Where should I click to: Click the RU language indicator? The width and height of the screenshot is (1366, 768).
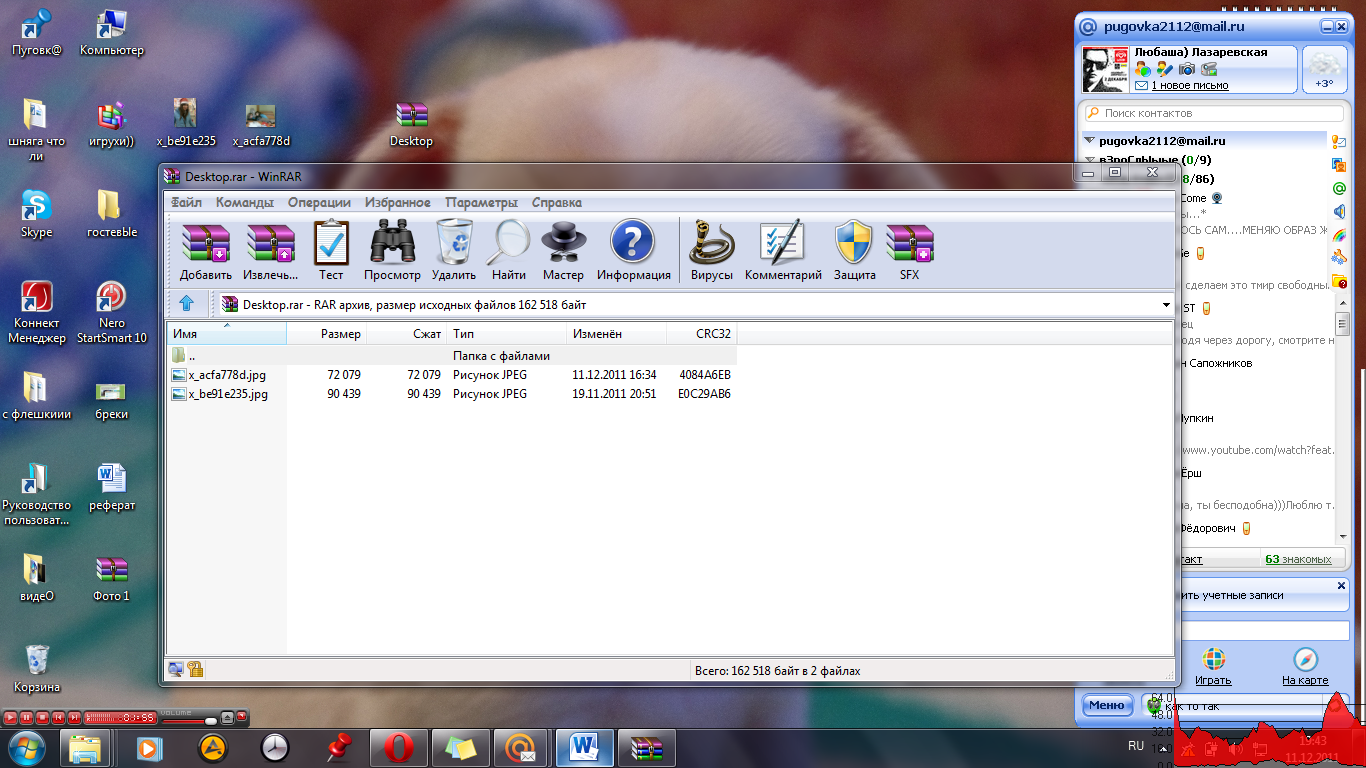(1136, 746)
